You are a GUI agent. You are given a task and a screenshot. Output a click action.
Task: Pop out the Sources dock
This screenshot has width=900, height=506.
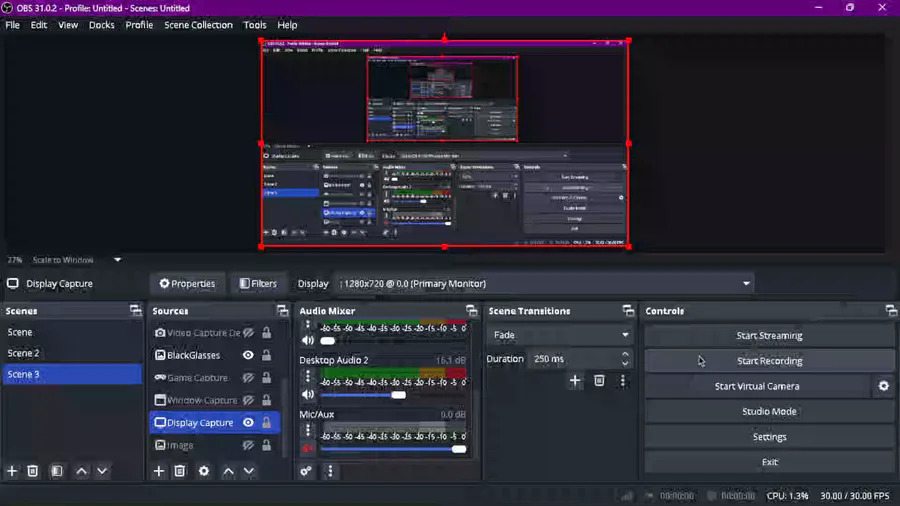tap(282, 310)
